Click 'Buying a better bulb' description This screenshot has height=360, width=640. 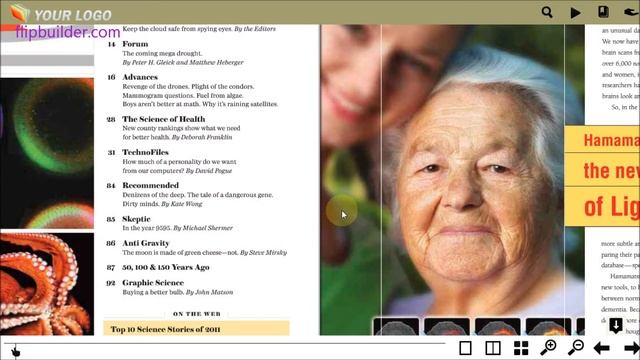(x=153, y=292)
